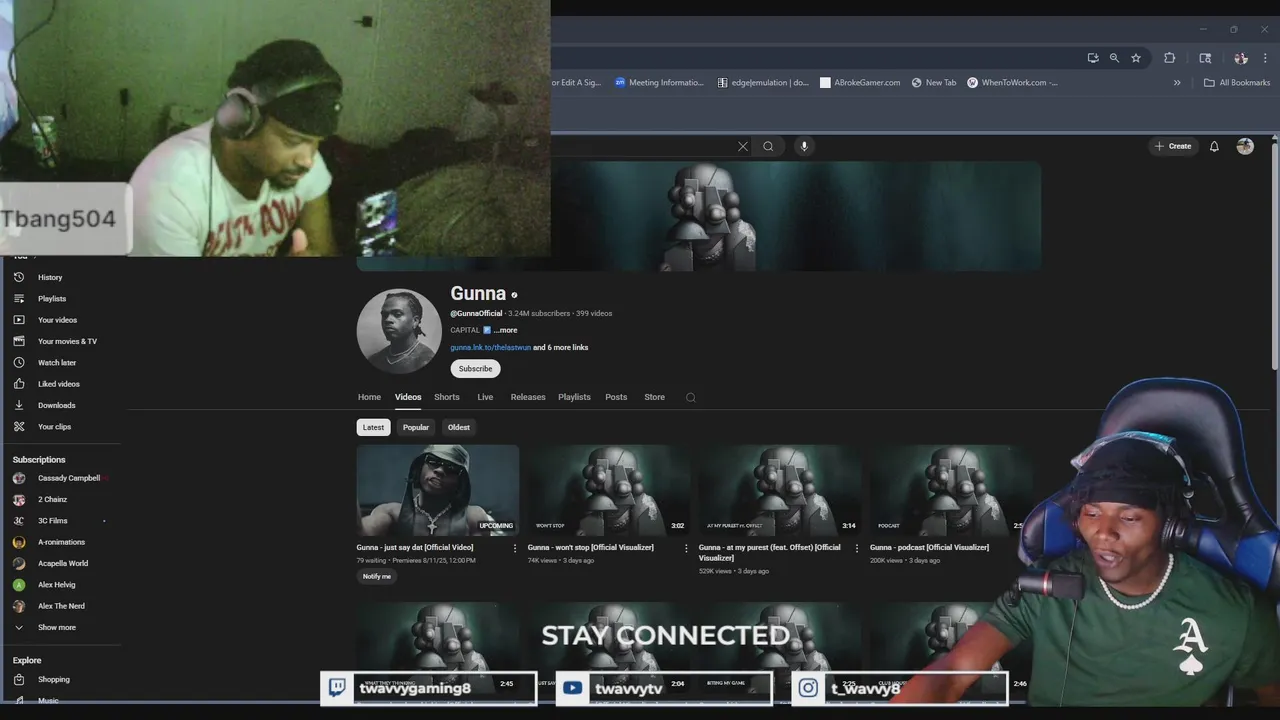Open the Releases tab

click(528, 397)
